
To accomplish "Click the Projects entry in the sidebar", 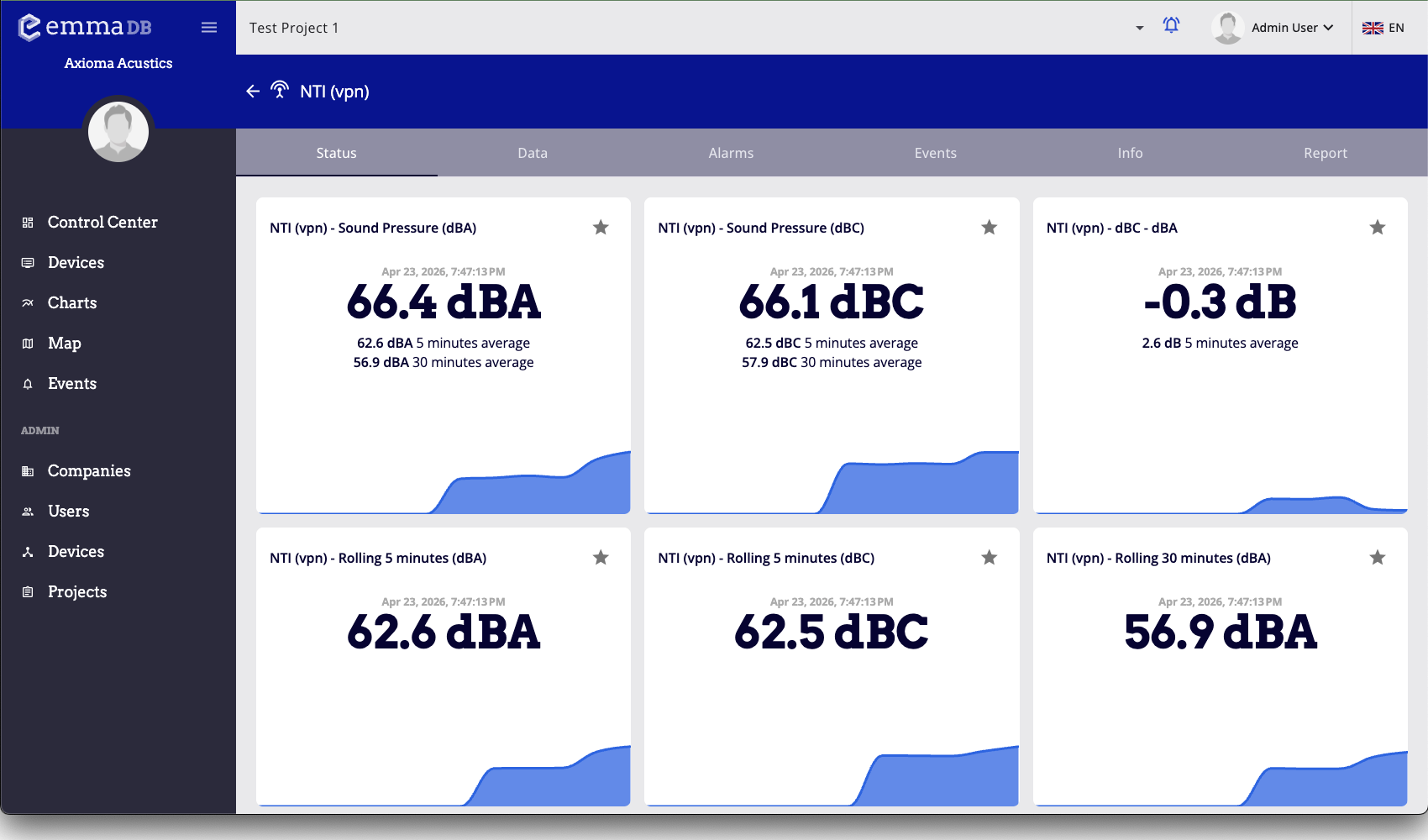I will [76, 591].
